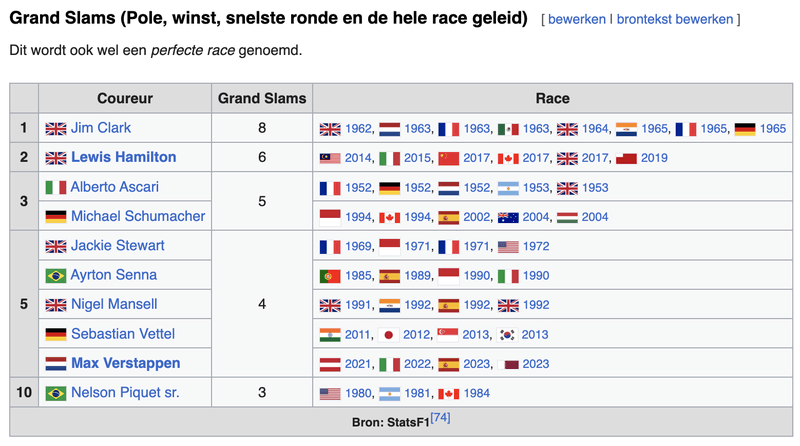Screen dimensions: 800x446
Task: Click the German flag next to Sebastian Vettel
Action: 55,334
